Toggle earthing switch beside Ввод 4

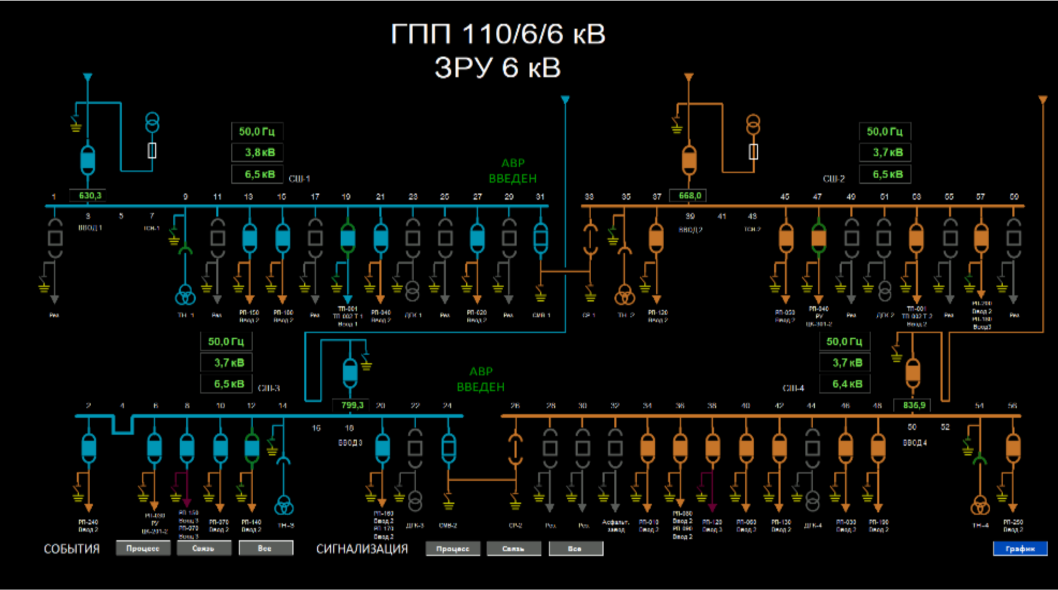[896, 353]
